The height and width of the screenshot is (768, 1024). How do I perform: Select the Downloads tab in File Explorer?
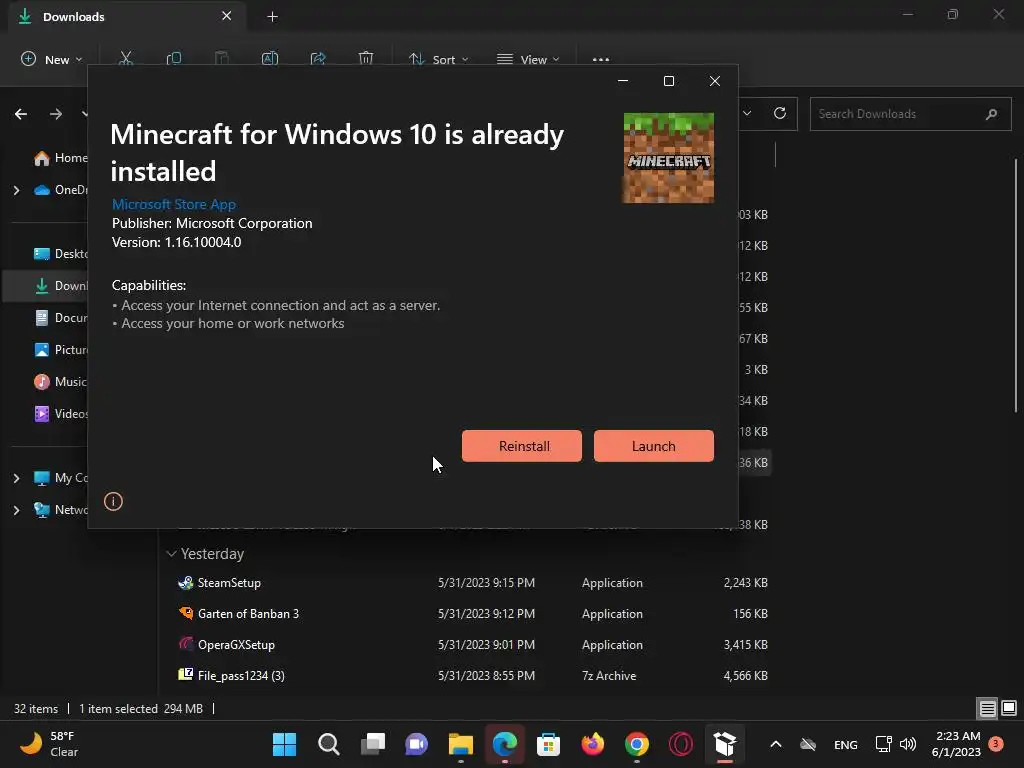pos(127,16)
